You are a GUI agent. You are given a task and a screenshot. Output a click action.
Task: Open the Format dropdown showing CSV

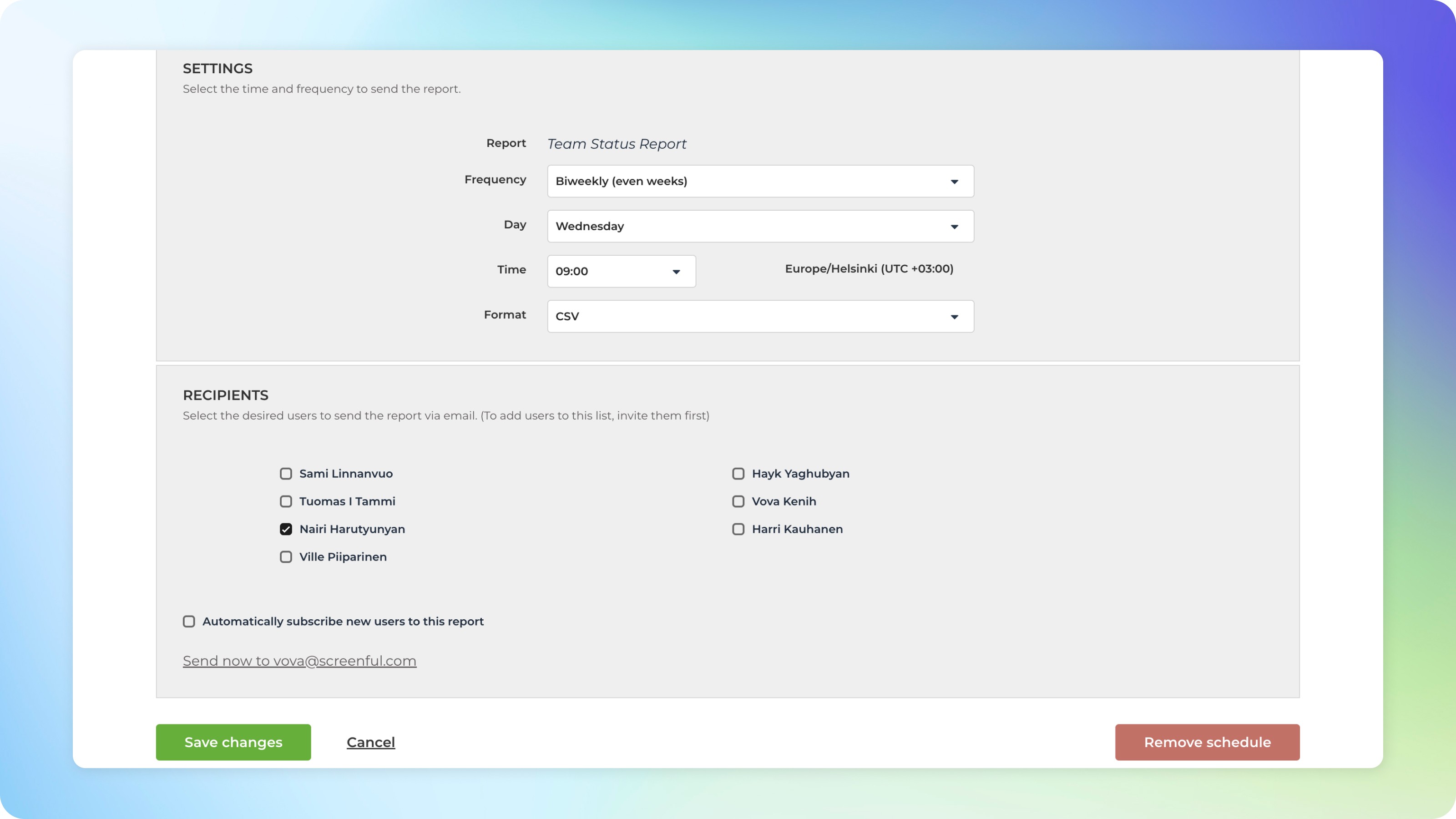[x=760, y=317]
